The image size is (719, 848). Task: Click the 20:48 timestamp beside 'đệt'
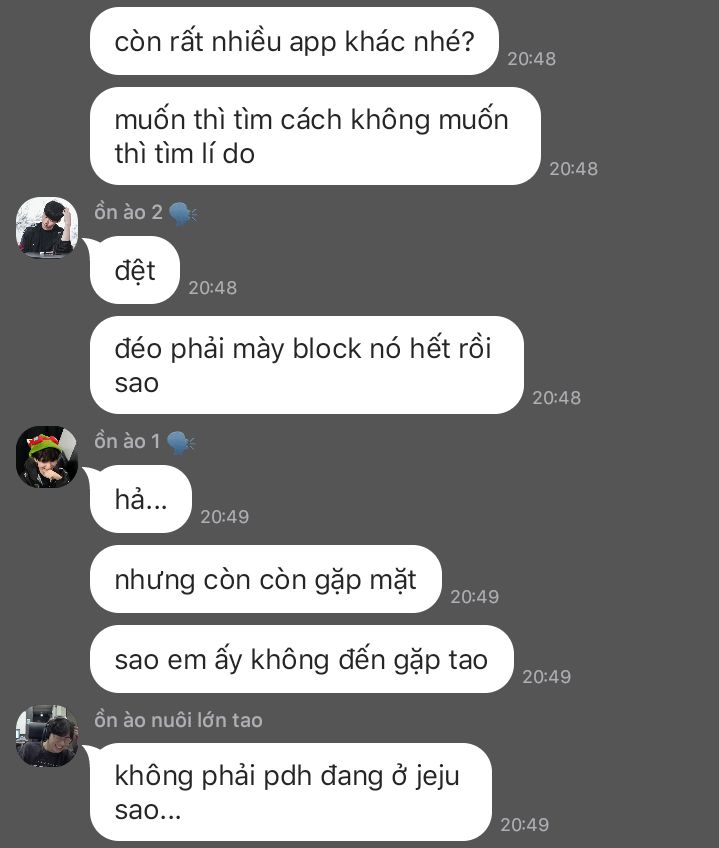[x=213, y=288]
